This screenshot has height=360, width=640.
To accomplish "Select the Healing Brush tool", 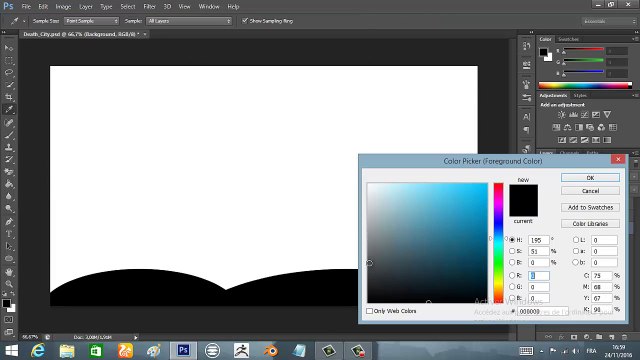I will (9, 122).
